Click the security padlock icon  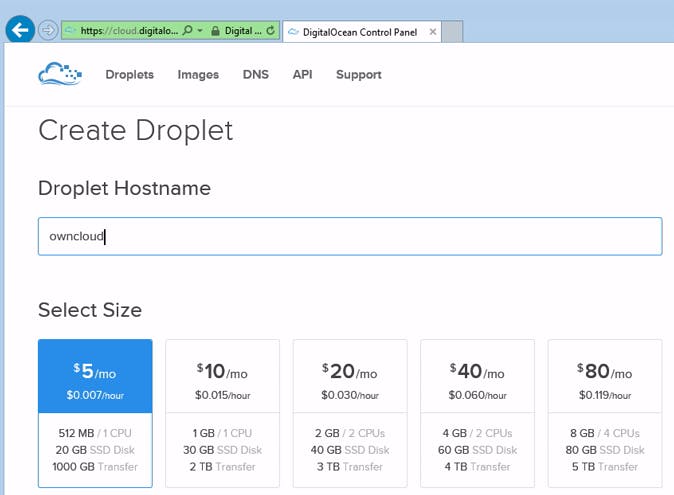tap(215, 31)
